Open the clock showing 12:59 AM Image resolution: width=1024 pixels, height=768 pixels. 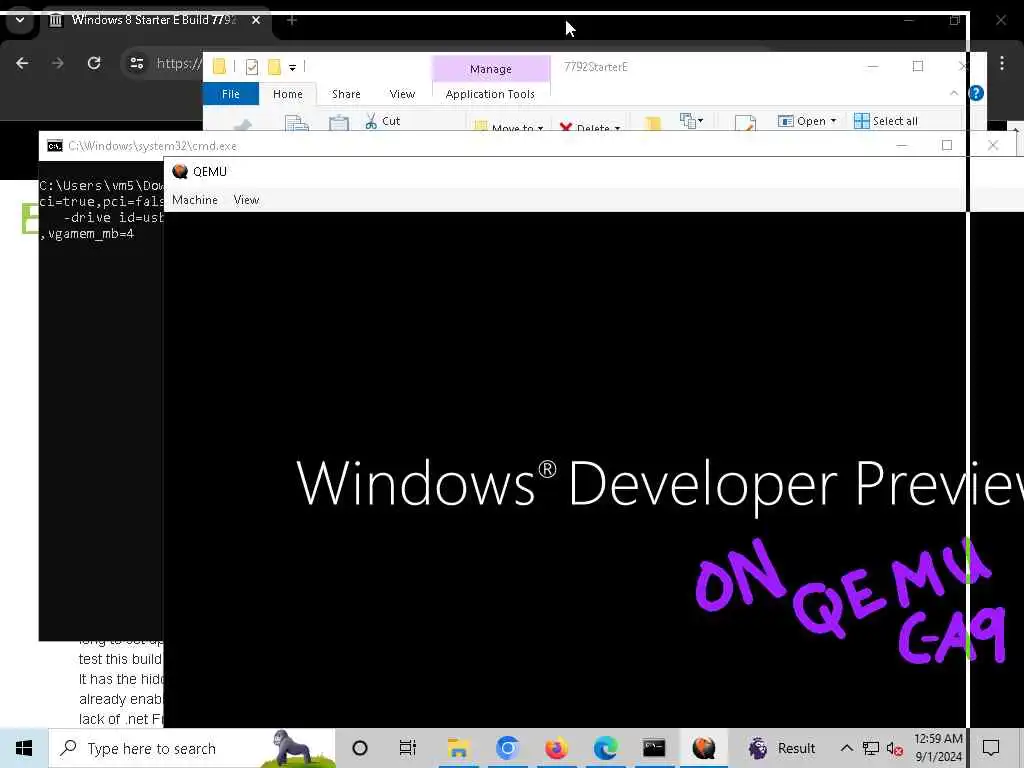[x=938, y=748]
